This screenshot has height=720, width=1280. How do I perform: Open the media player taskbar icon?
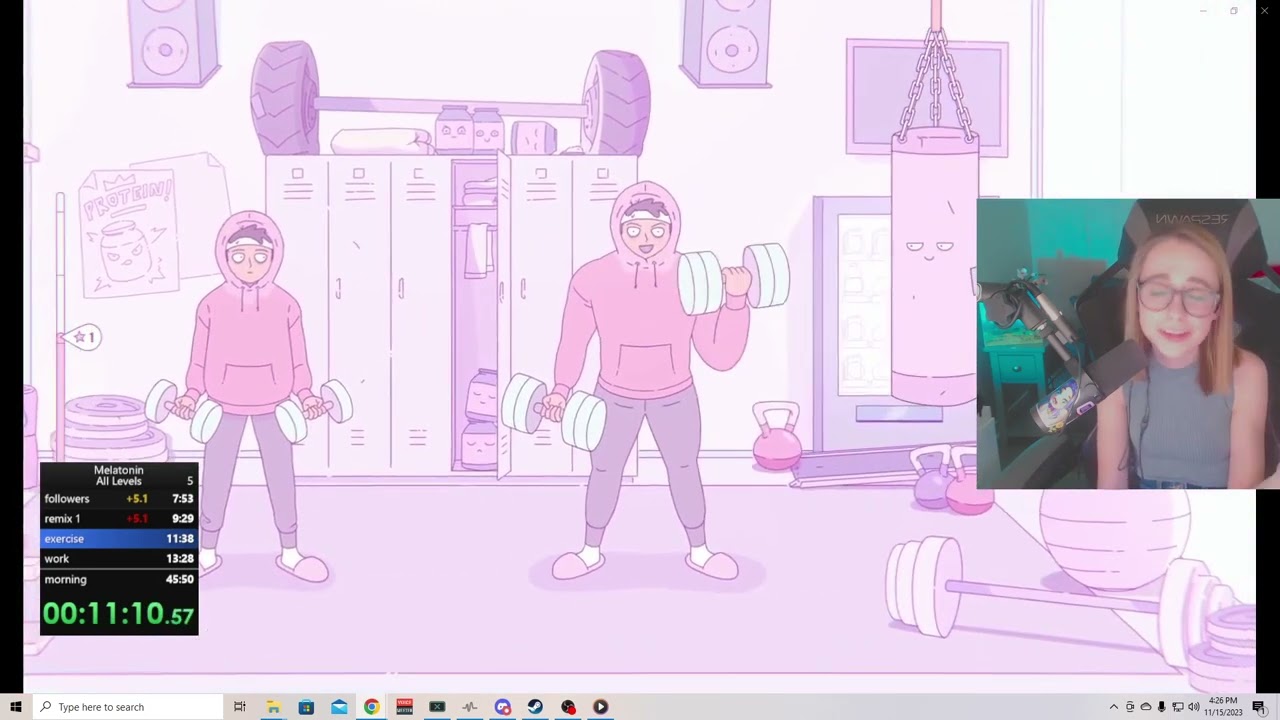tap(601, 707)
